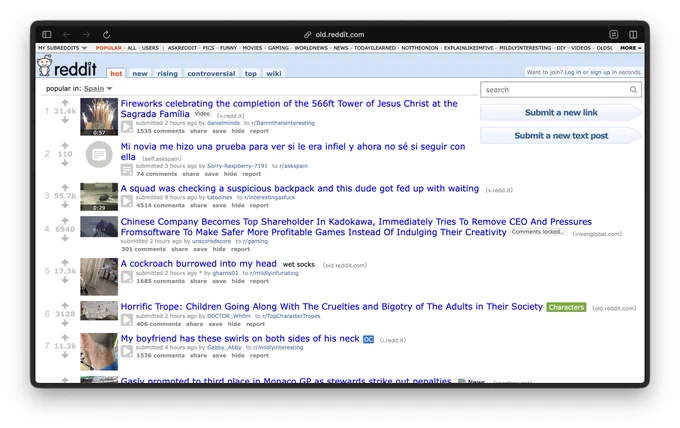The image size is (680, 428).
Task: Open the reader view icon in the toolbar
Action: click(614, 34)
